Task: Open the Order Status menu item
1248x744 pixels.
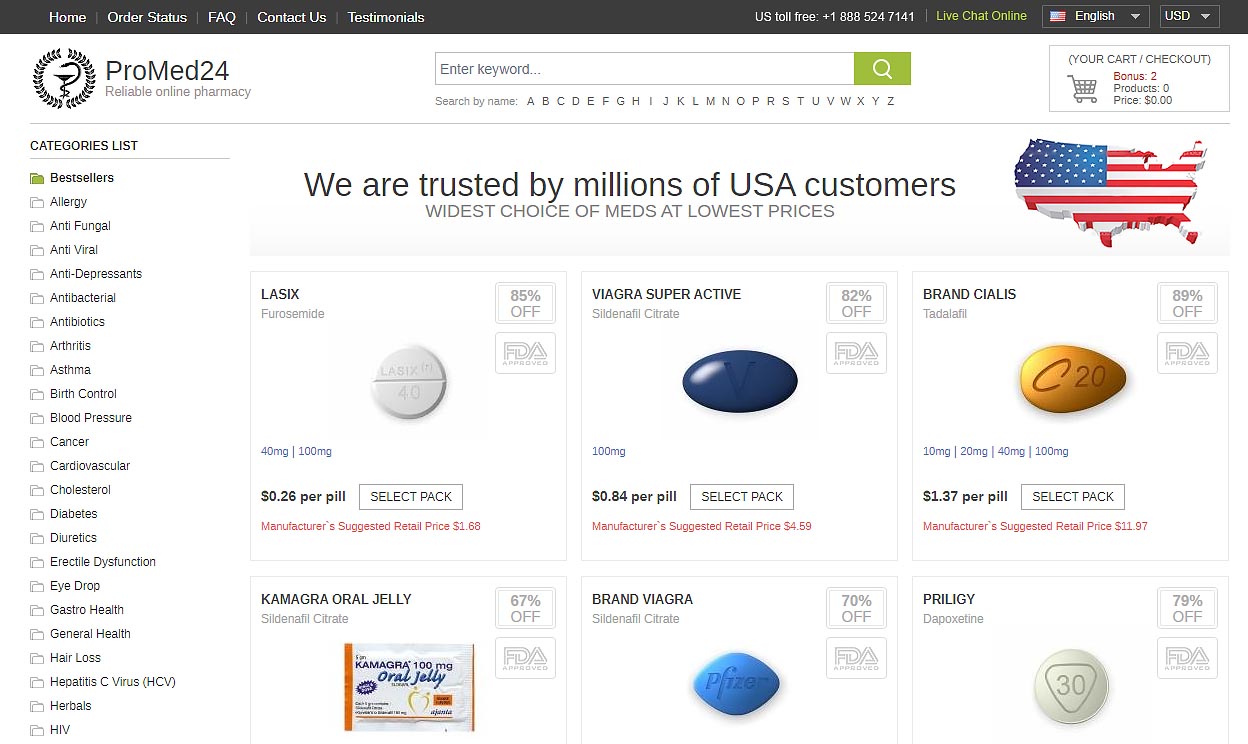Action: pyautogui.click(x=147, y=17)
